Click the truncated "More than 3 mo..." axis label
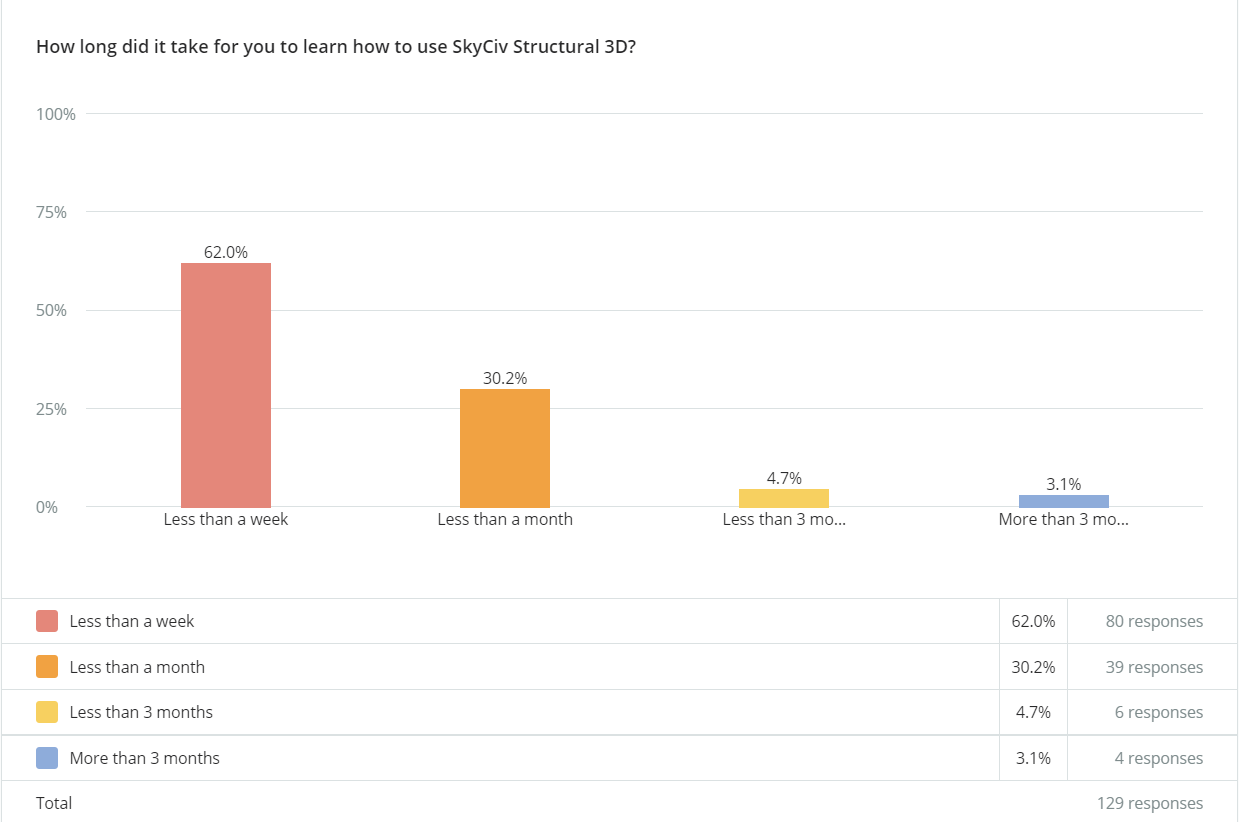This screenshot has height=822, width=1239. point(1064,520)
